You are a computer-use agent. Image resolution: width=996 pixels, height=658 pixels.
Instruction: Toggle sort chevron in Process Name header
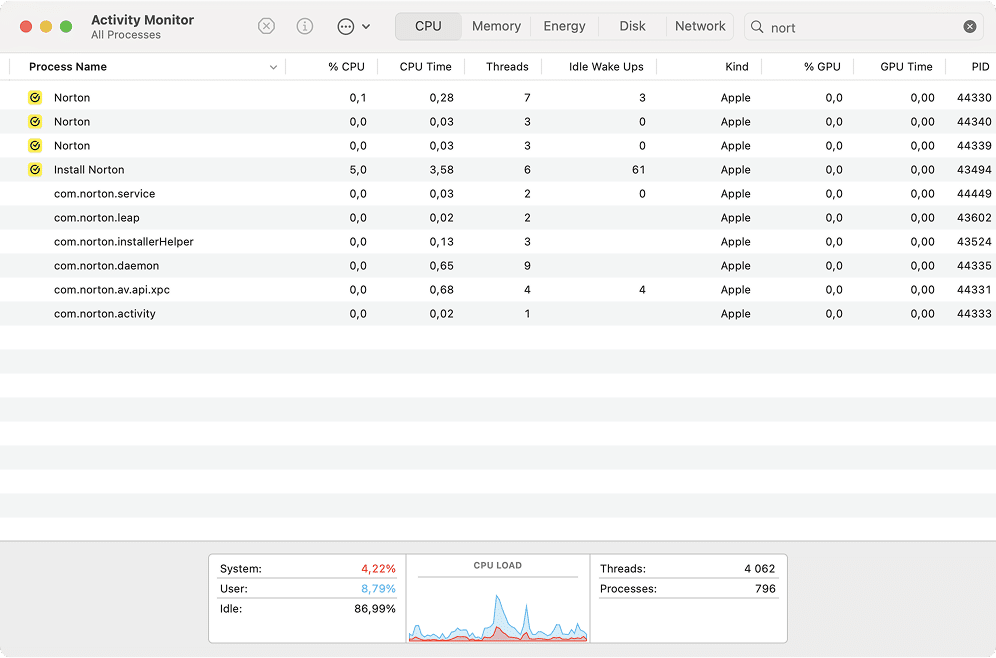pos(273,67)
